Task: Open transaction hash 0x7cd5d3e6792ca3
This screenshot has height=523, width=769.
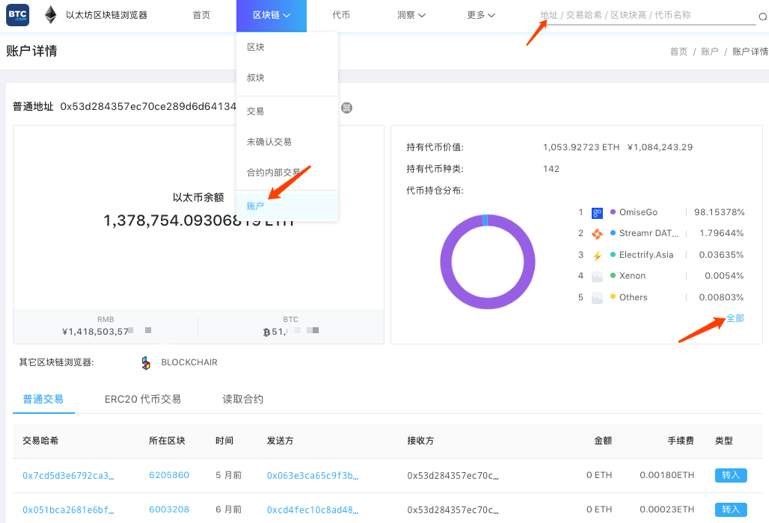Action: click(x=68, y=475)
